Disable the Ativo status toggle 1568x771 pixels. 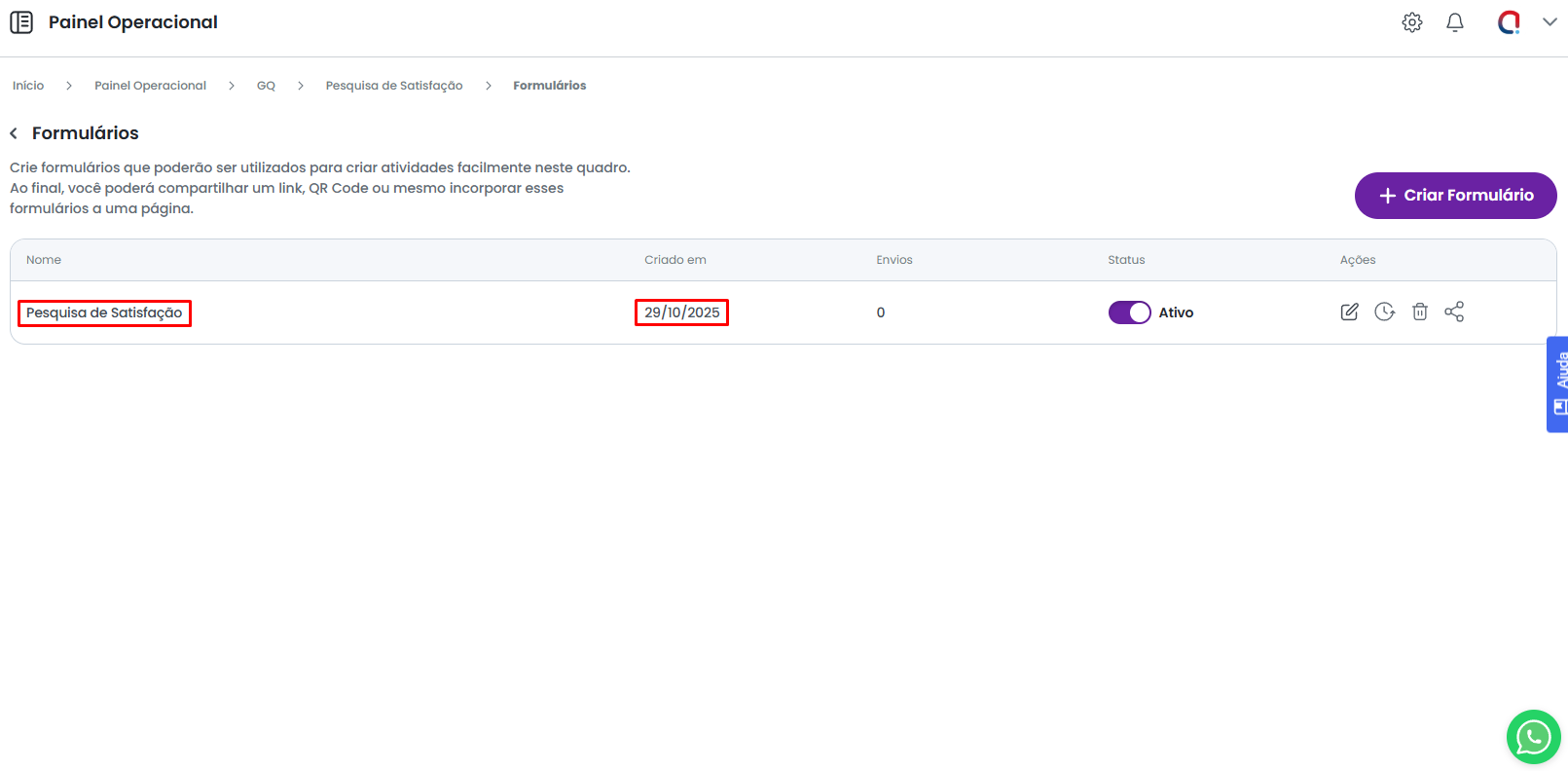click(x=1129, y=312)
